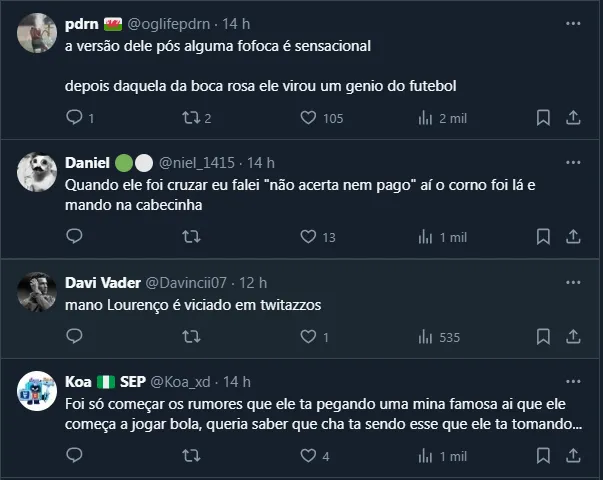
Task: Bookmark Davi Vader's tweet
Action: click(543, 337)
